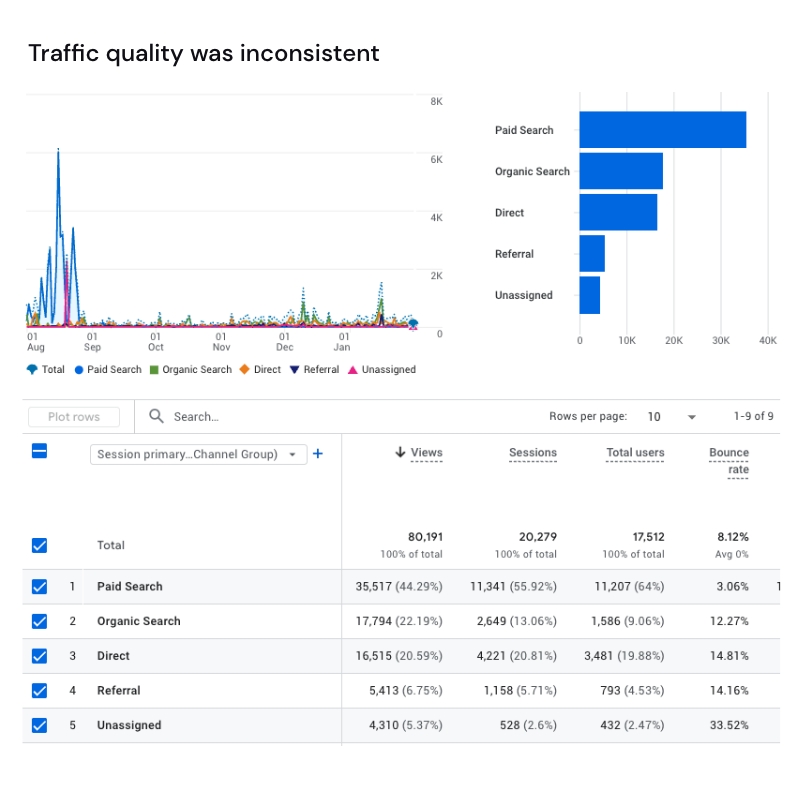Click the plus icon to add secondary dimension

pos(318,453)
